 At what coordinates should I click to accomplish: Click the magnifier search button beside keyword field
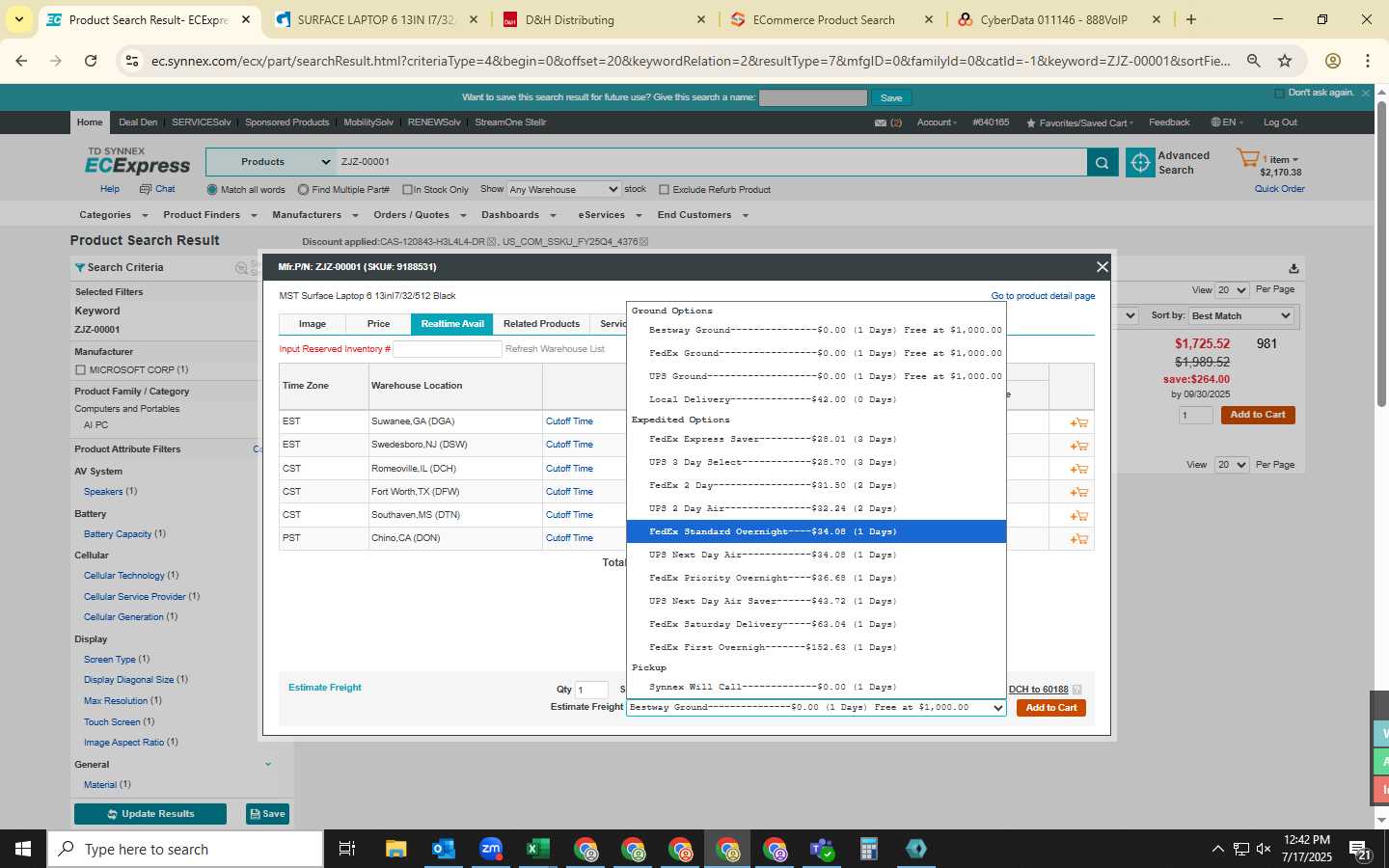point(1102,163)
